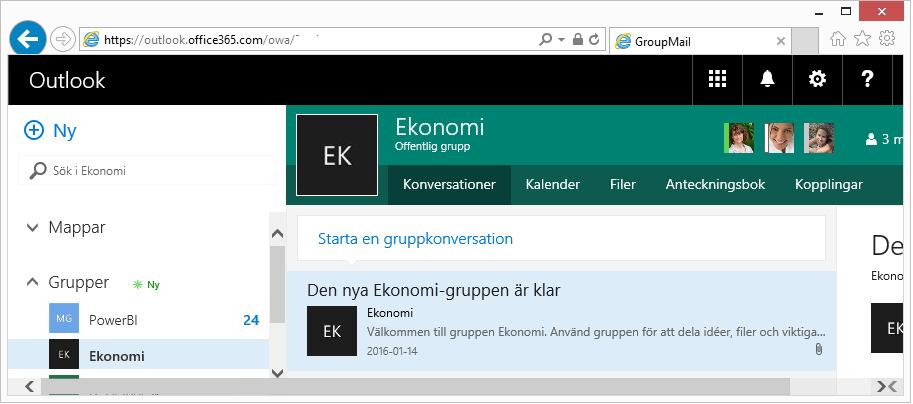
Task: Click Starta en gruppkonversation
Action: coord(415,239)
